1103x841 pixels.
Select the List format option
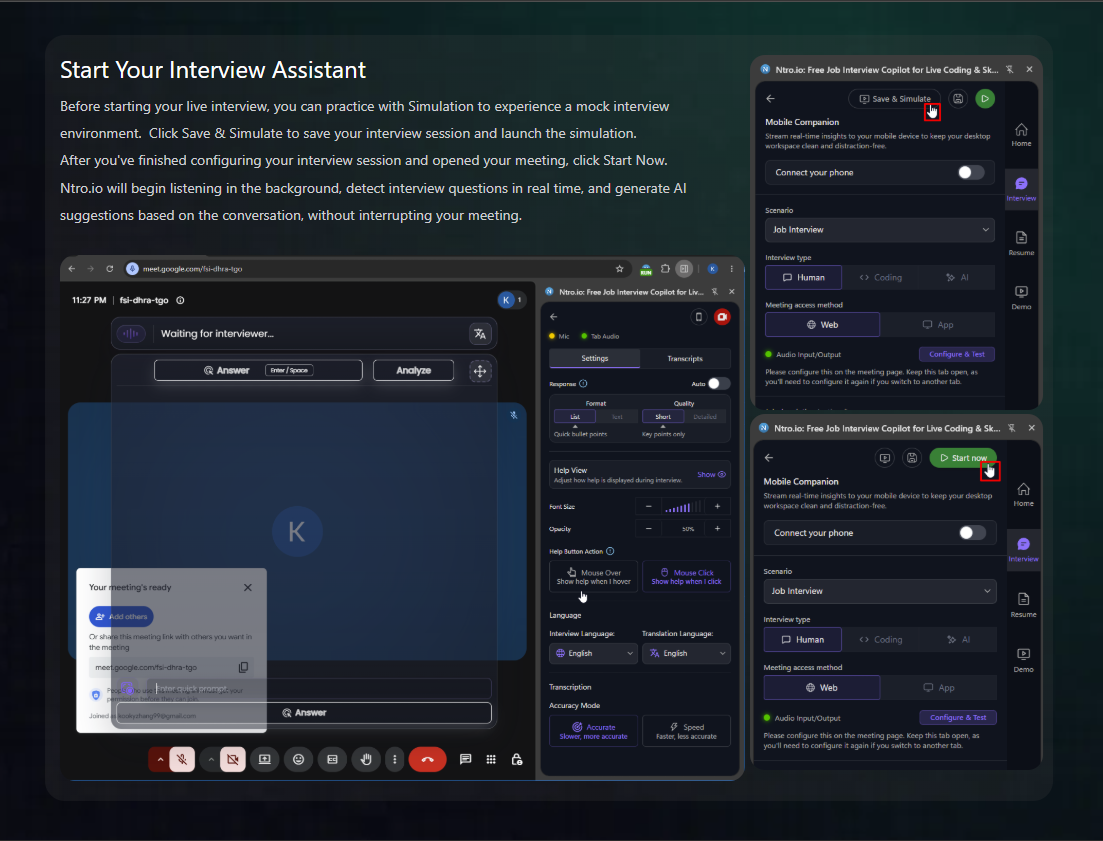[575, 417]
